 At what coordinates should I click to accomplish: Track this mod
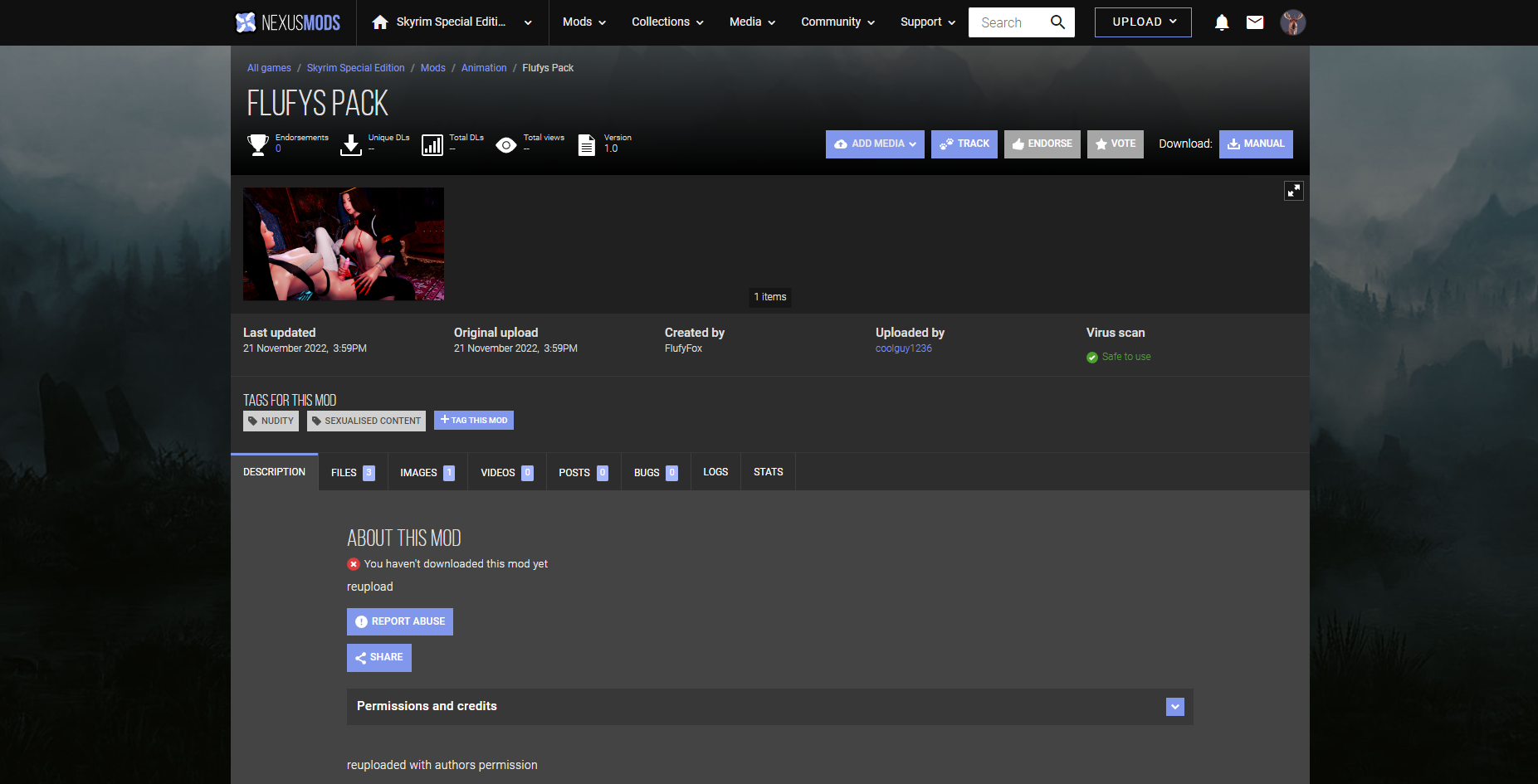click(x=964, y=144)
